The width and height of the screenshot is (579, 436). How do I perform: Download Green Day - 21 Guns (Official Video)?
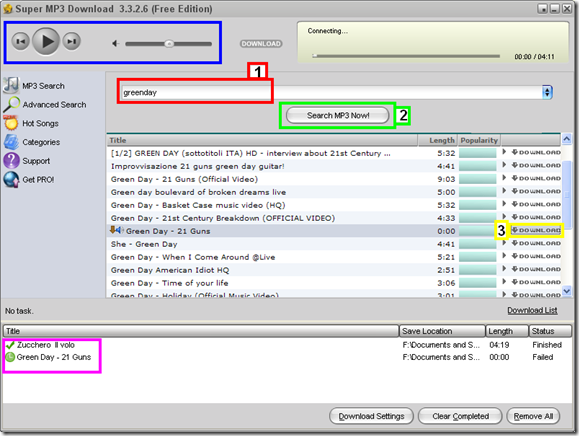tap(536, 178)
